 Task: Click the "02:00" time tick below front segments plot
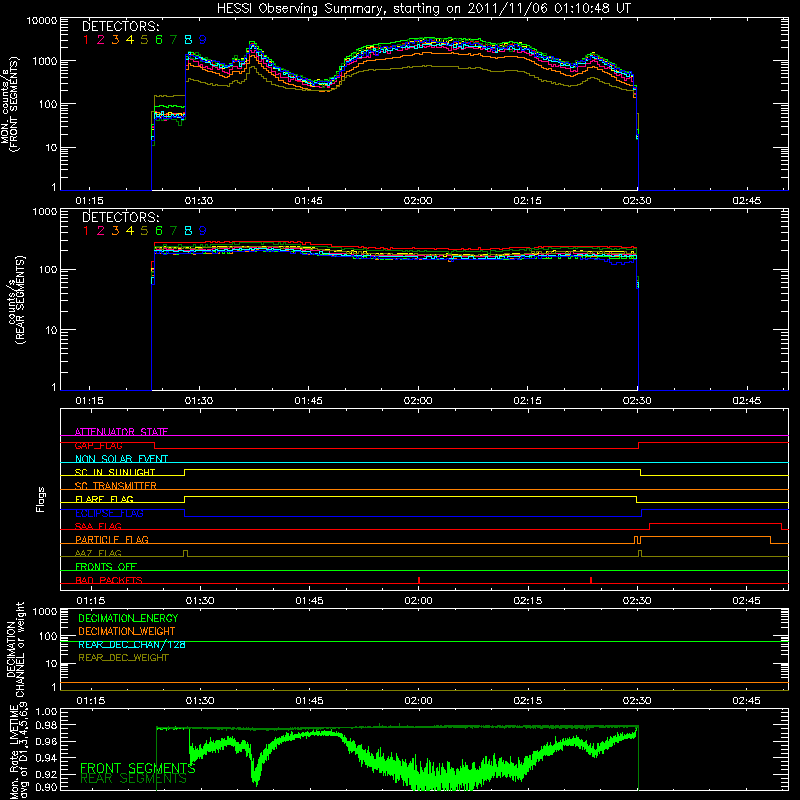click(x=418, y=201)
